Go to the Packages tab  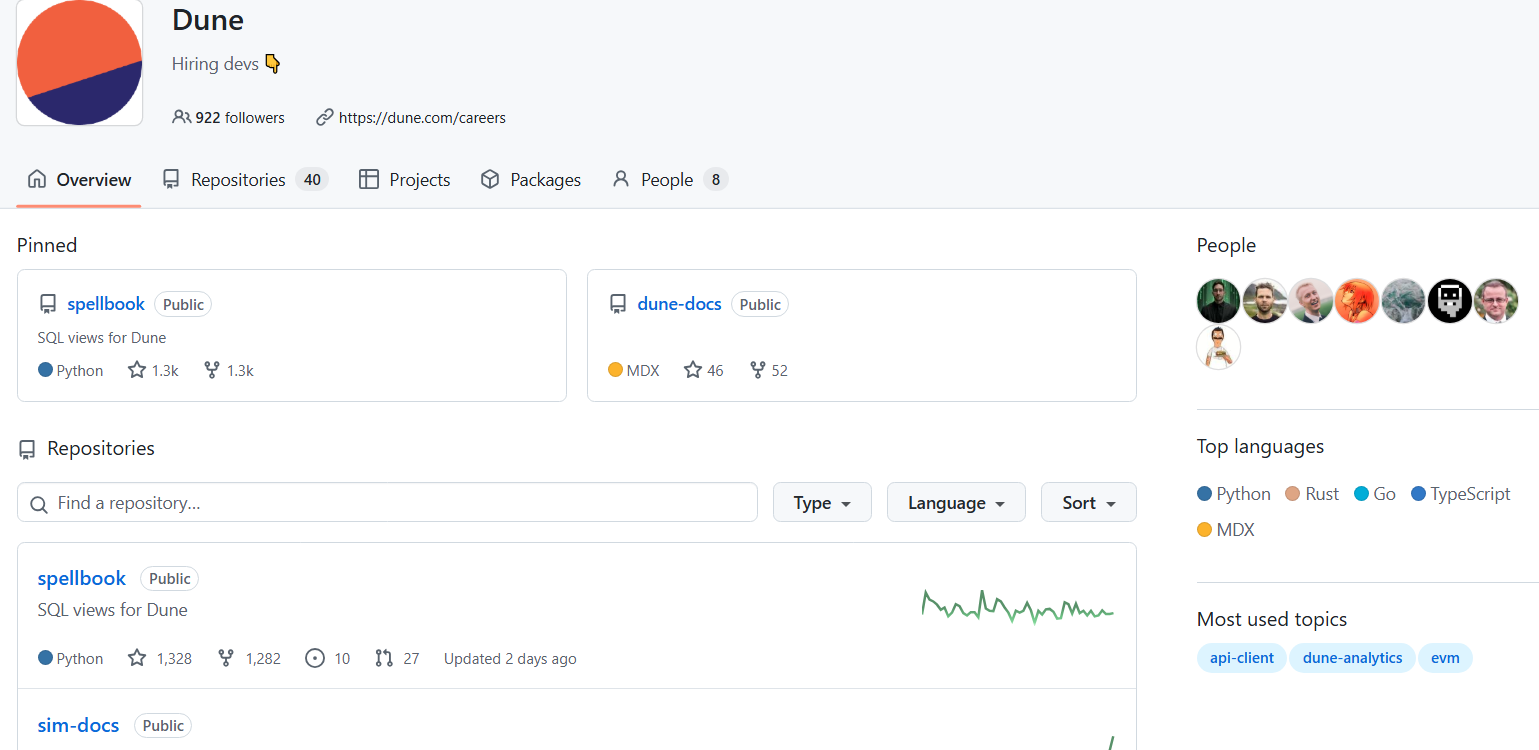click(x=531, y=180)
